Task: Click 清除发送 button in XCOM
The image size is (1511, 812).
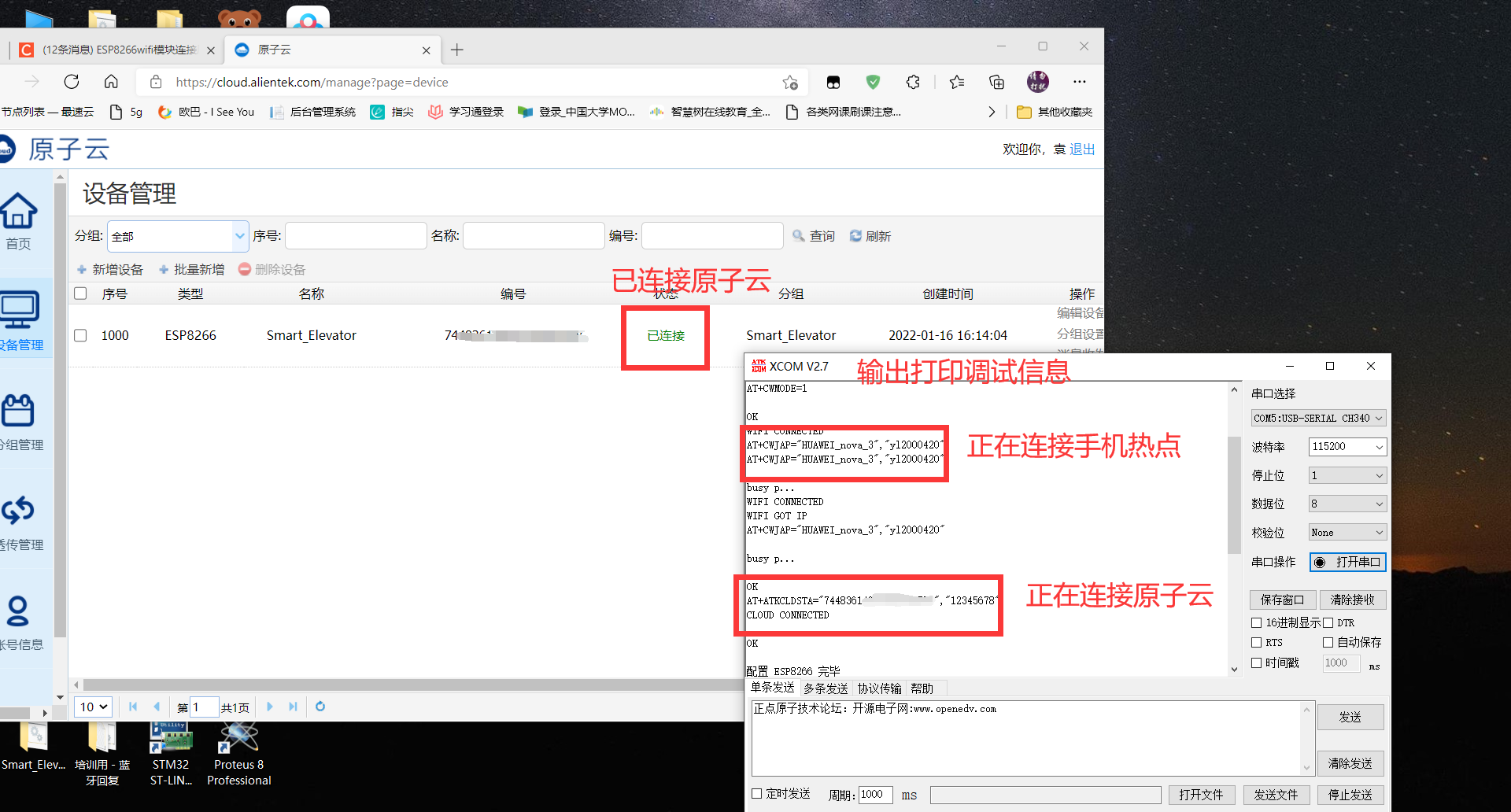Action: (x=1350, y=763)
